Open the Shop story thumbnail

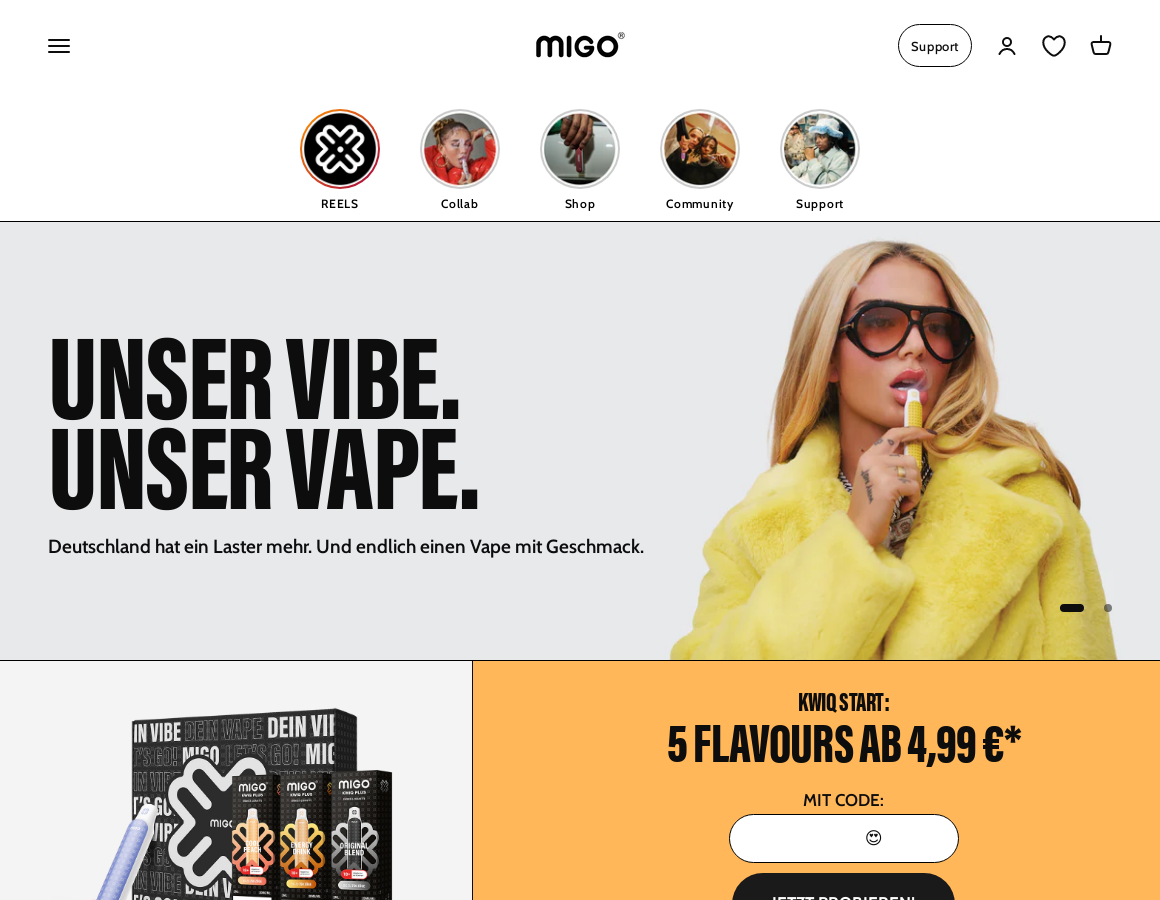click(x=580, y=149)
